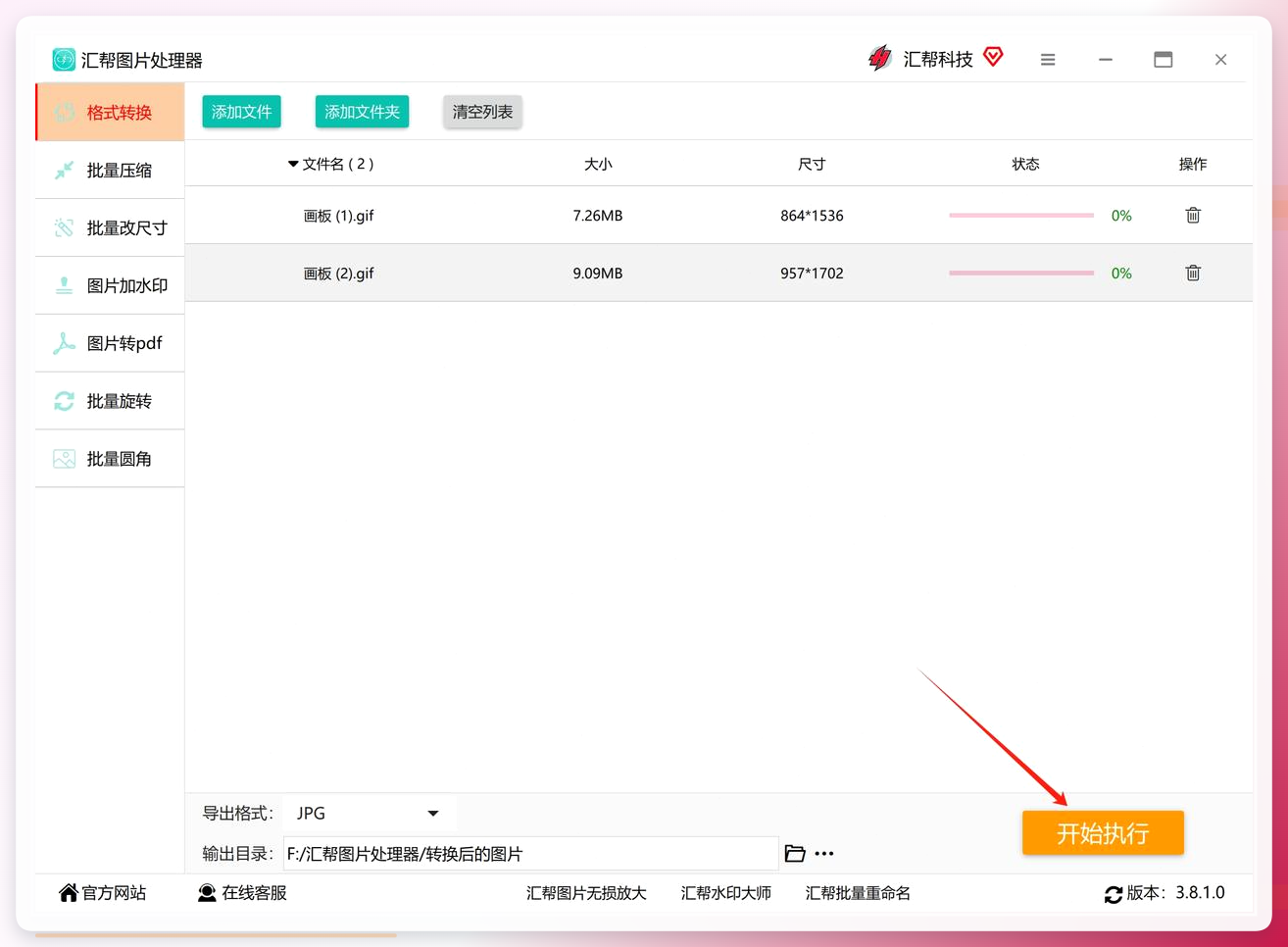Delete 画板 (1).gif with trash icon
Image resolution: width=1288 pixels, height=947 pixels.
click(1193, 215)
